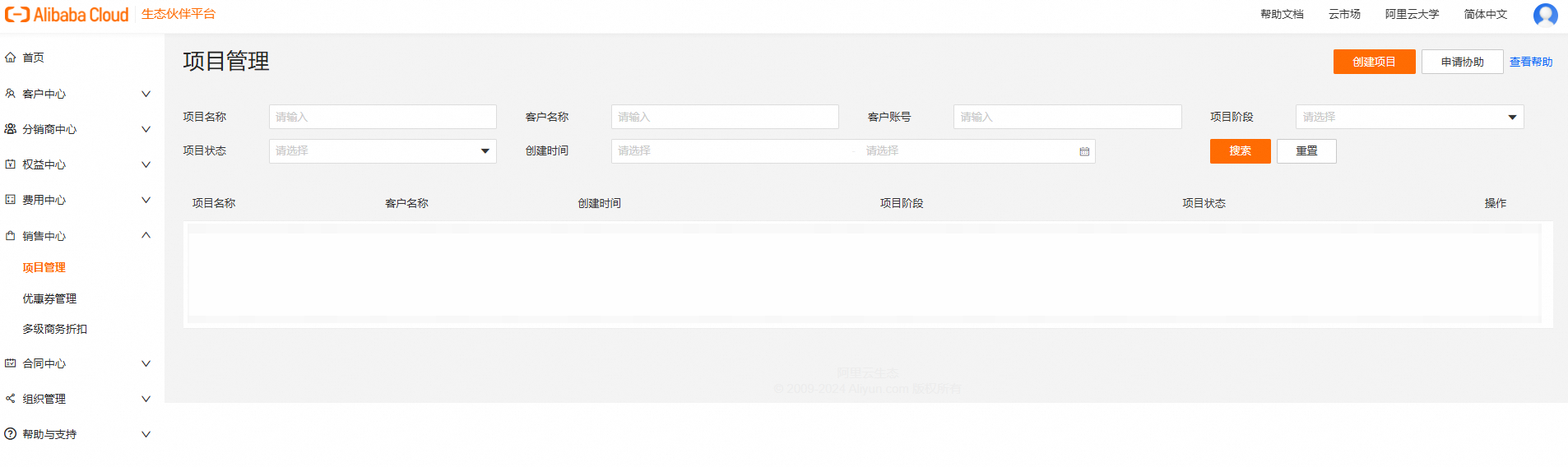Click the 生态伙伴平台 title link
This screenshot has height=467, width=1568.
click(179, 14)
